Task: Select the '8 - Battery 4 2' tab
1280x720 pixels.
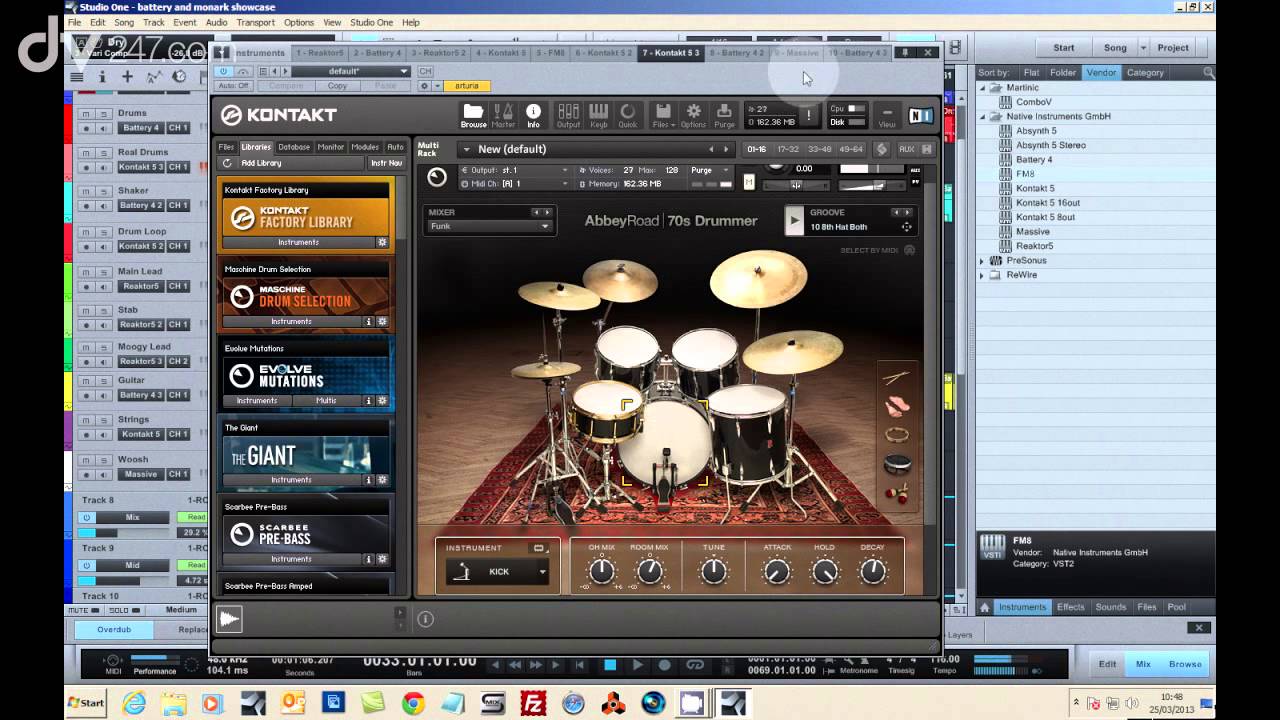Action: (740, 52)
